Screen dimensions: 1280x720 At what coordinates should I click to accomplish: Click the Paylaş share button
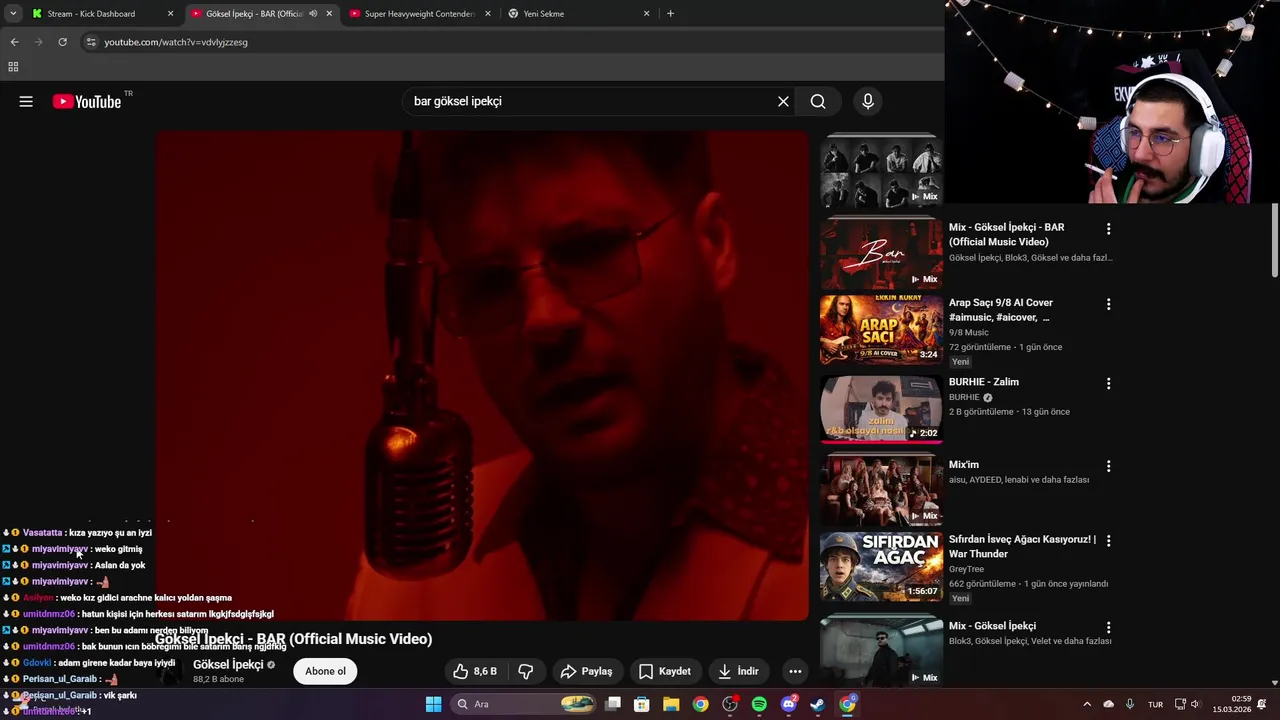586,671
